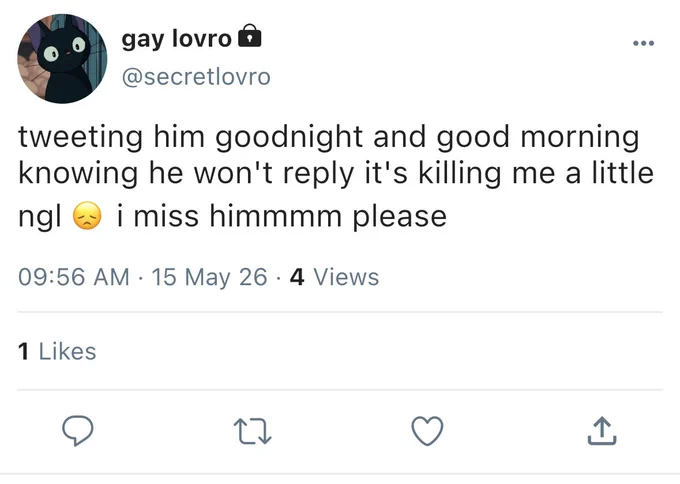Click the padlock protected-account icon
The height and width of the screenshot is (484, 680).
tap(250, 36)
